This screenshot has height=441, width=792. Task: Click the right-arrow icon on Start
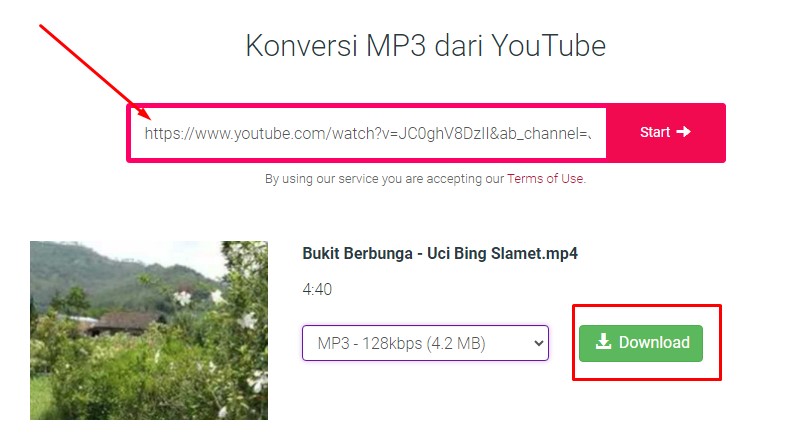683,132
